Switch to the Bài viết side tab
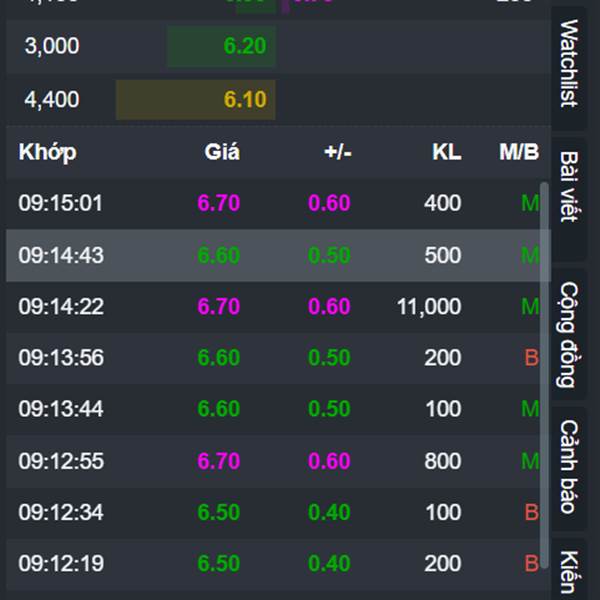This screenshot has width=600, height=600. tap(568, 187)
